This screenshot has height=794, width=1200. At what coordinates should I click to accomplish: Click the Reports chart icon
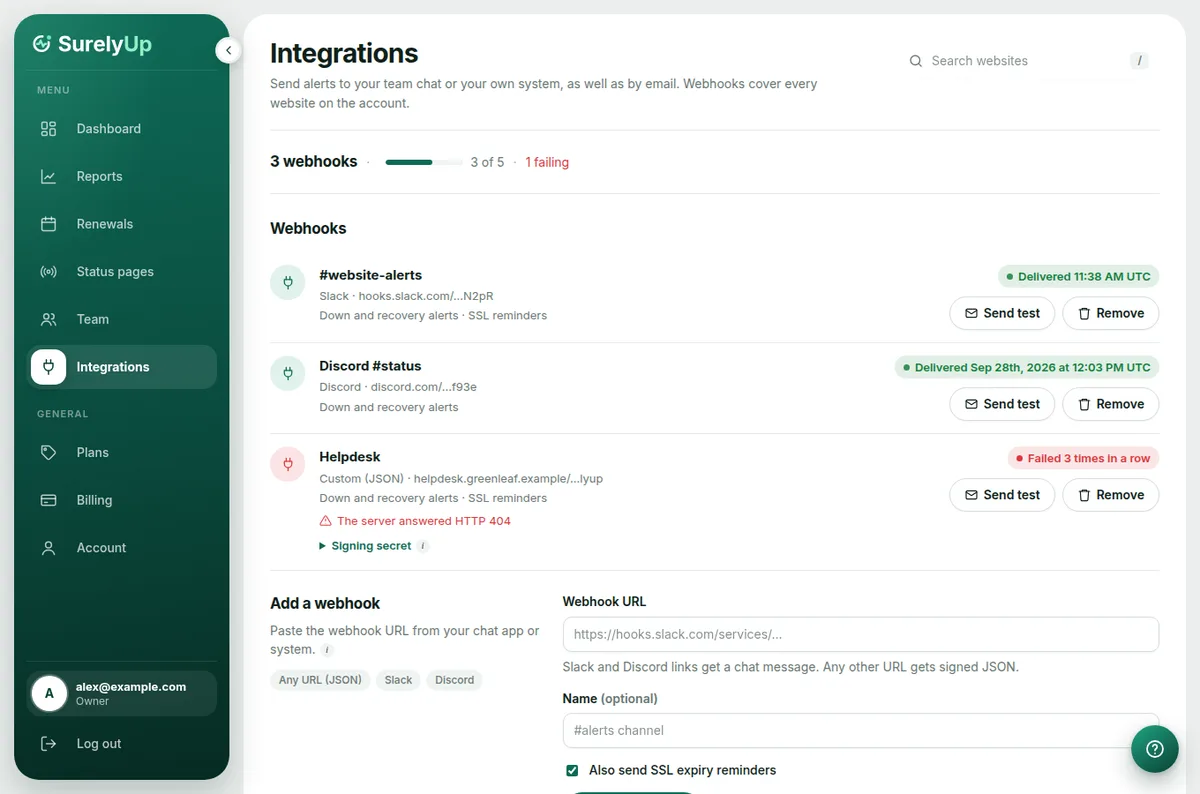[48, 177]
